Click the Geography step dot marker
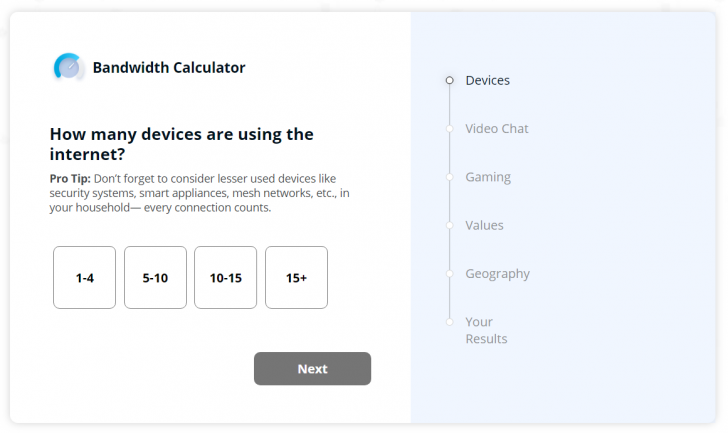 coord(450,274)
